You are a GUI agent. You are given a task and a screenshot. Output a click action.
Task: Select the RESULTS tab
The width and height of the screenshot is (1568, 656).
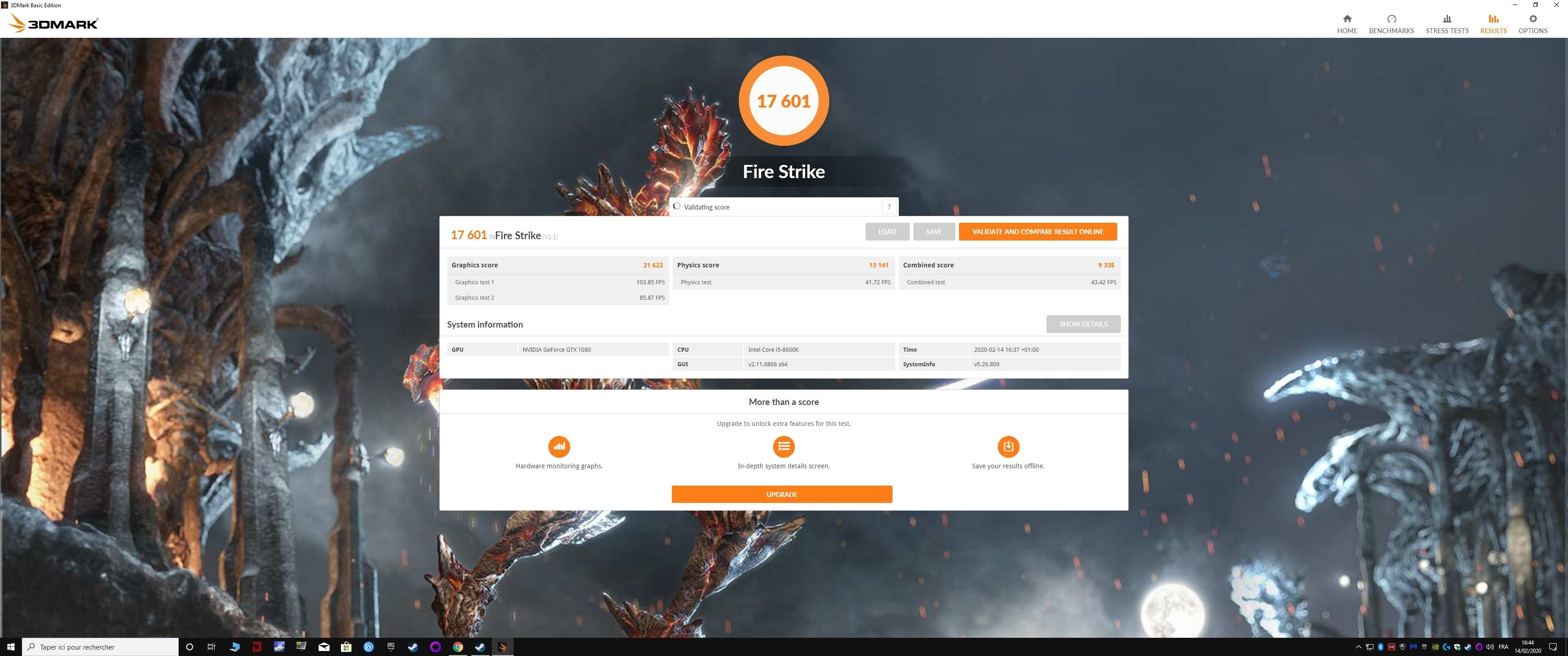(1493, 24)
